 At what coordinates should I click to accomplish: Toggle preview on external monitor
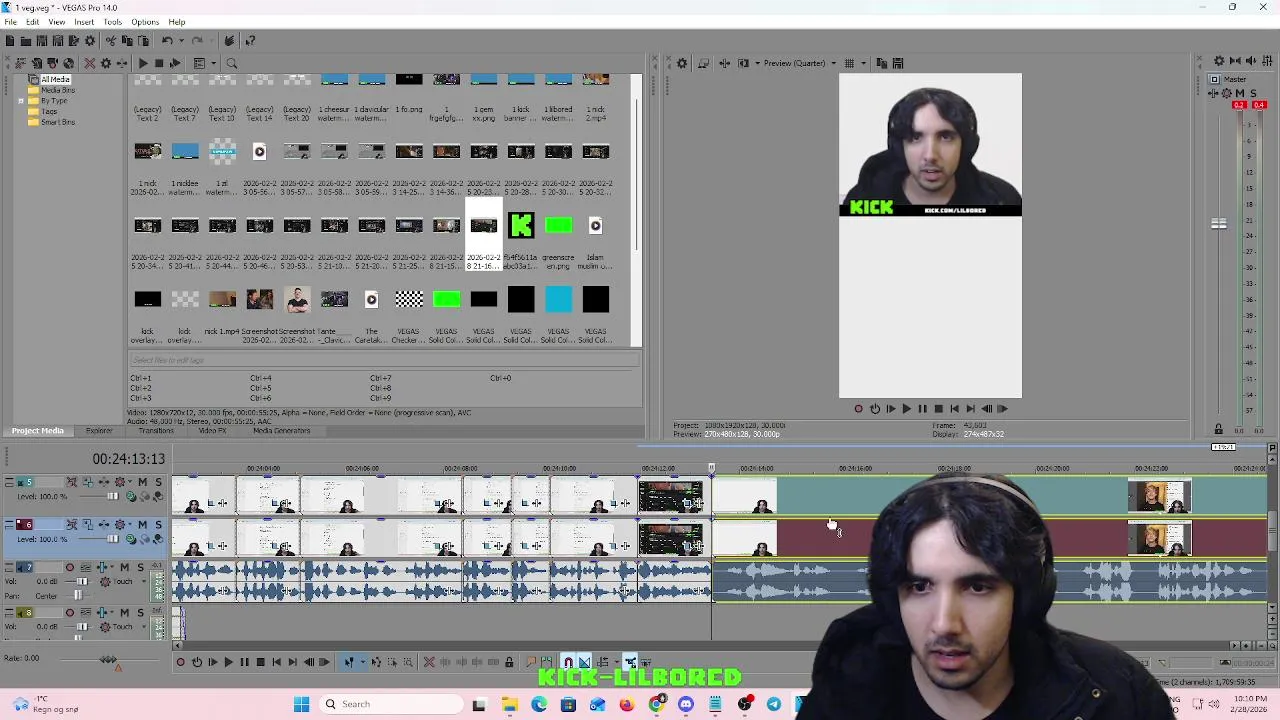click(x=703, y=63)
